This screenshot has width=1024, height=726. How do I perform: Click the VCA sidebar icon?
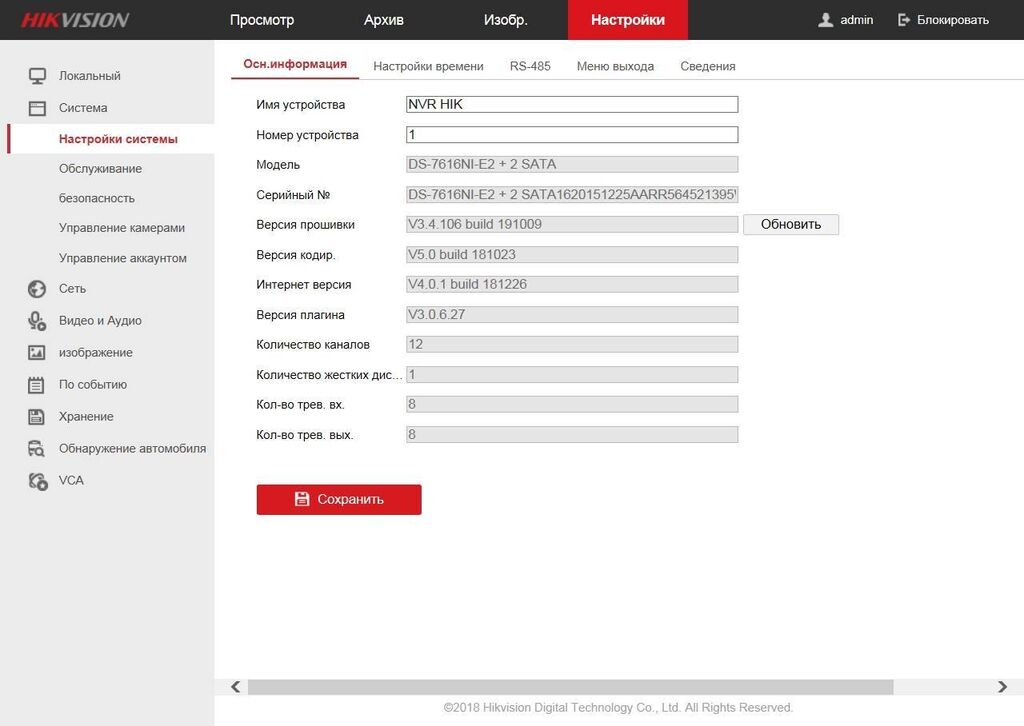point(37,481)
